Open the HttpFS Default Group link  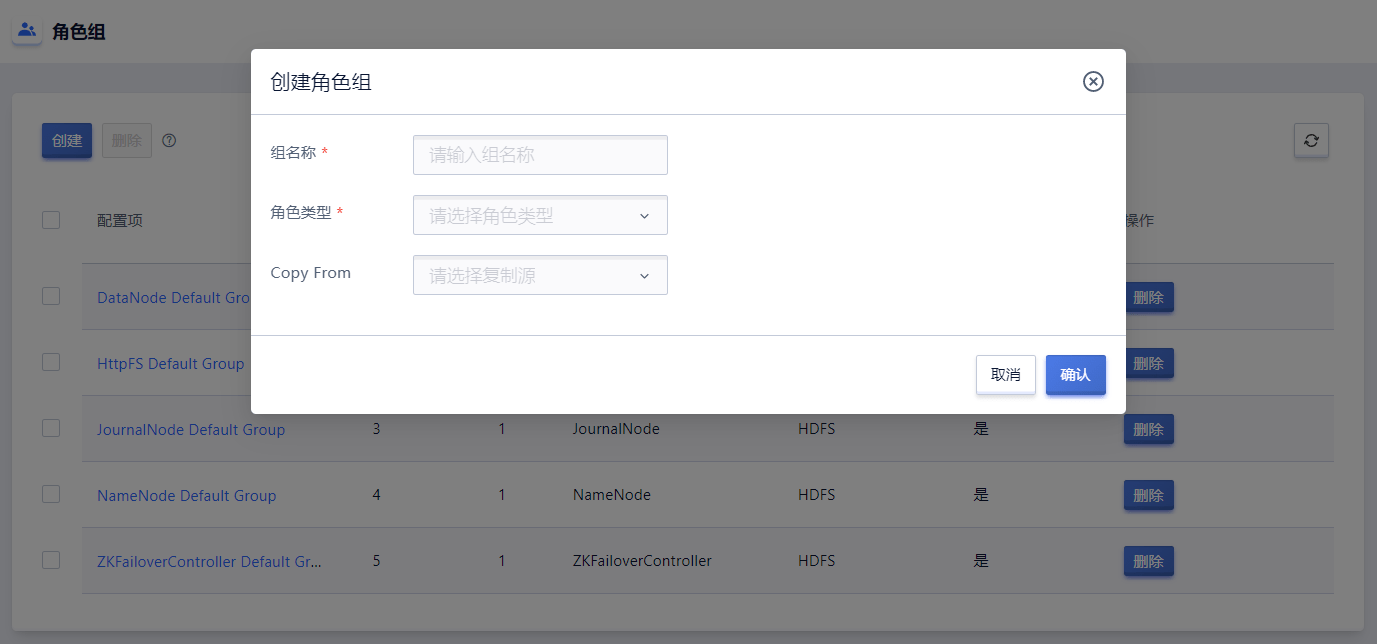(171, 364)
